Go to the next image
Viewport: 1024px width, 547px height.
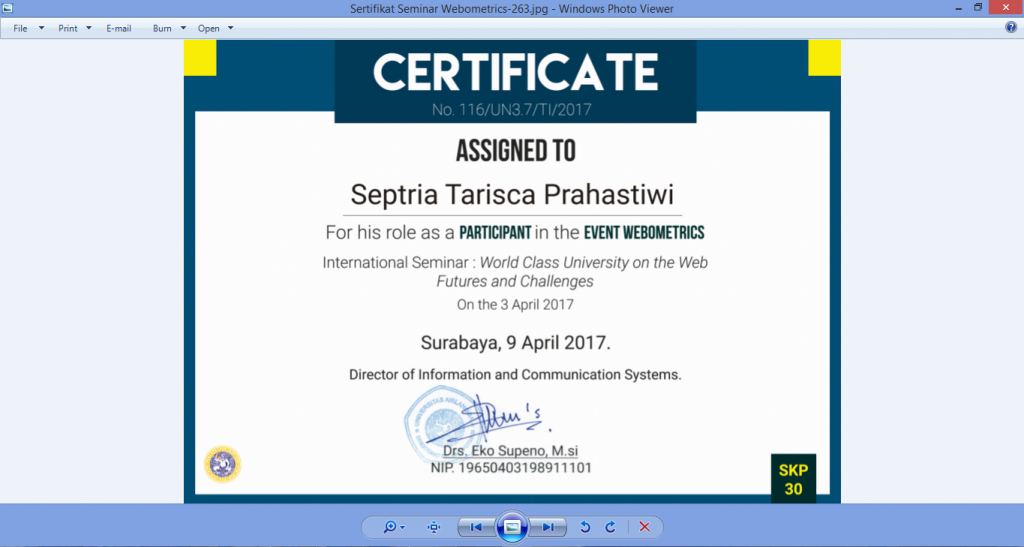pos(548,527)
